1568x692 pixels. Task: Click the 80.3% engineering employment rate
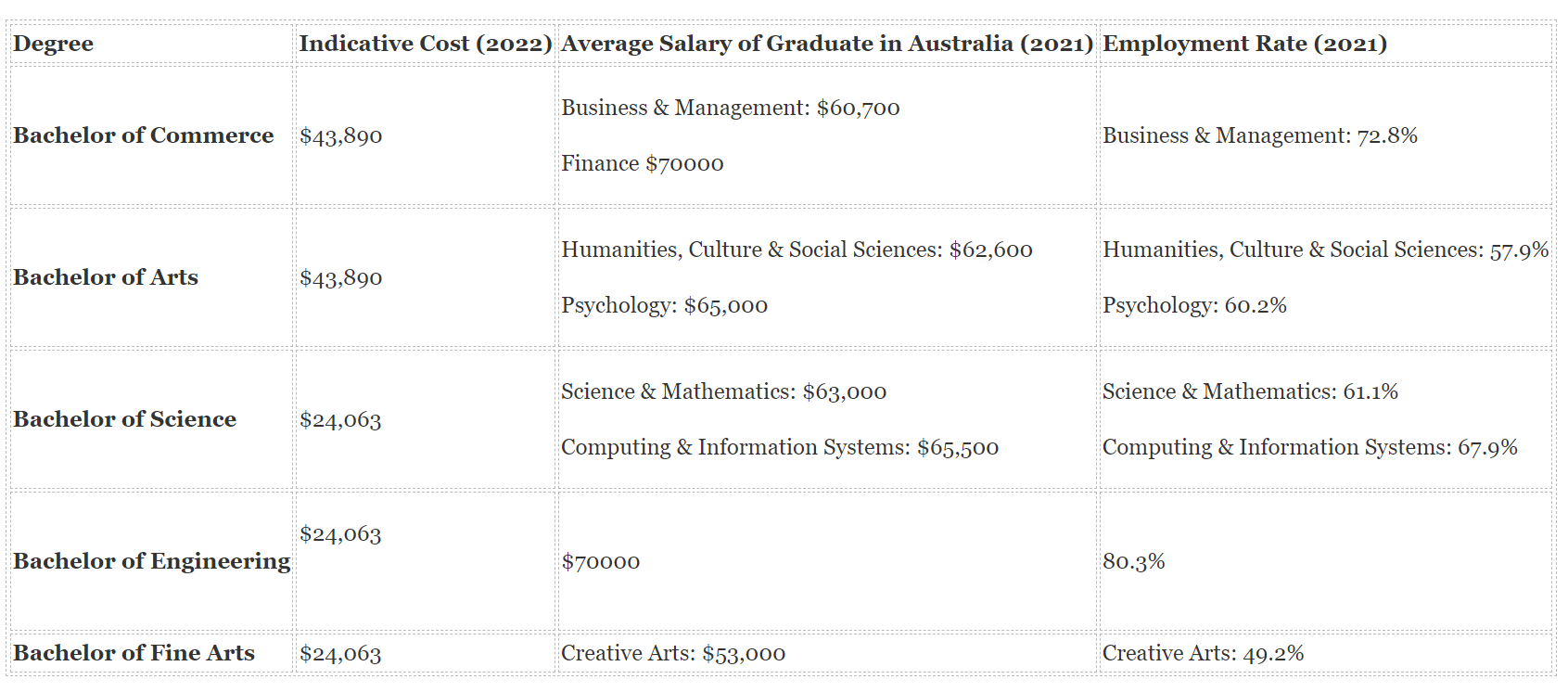(1133, 561)
